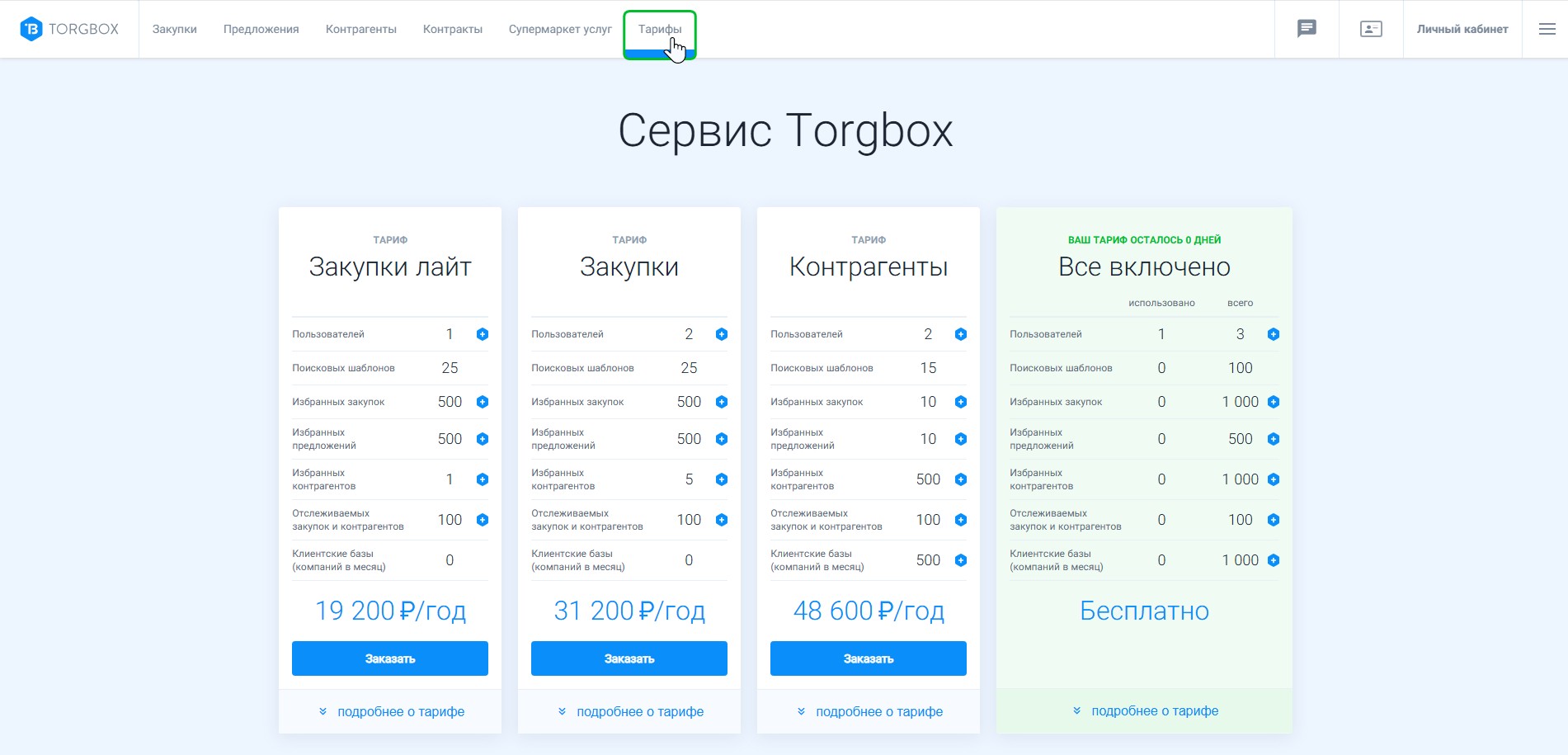Click Клиентские базы label in Закупки лайт
Screen dimensions: 1568x755
(339, 560)
